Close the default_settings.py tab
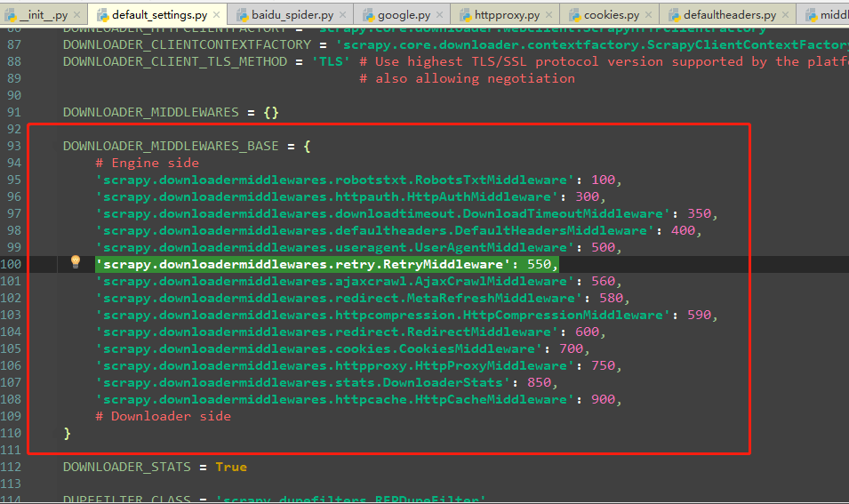The height and width of the screenshot is (504, 849). pos(217,15)
